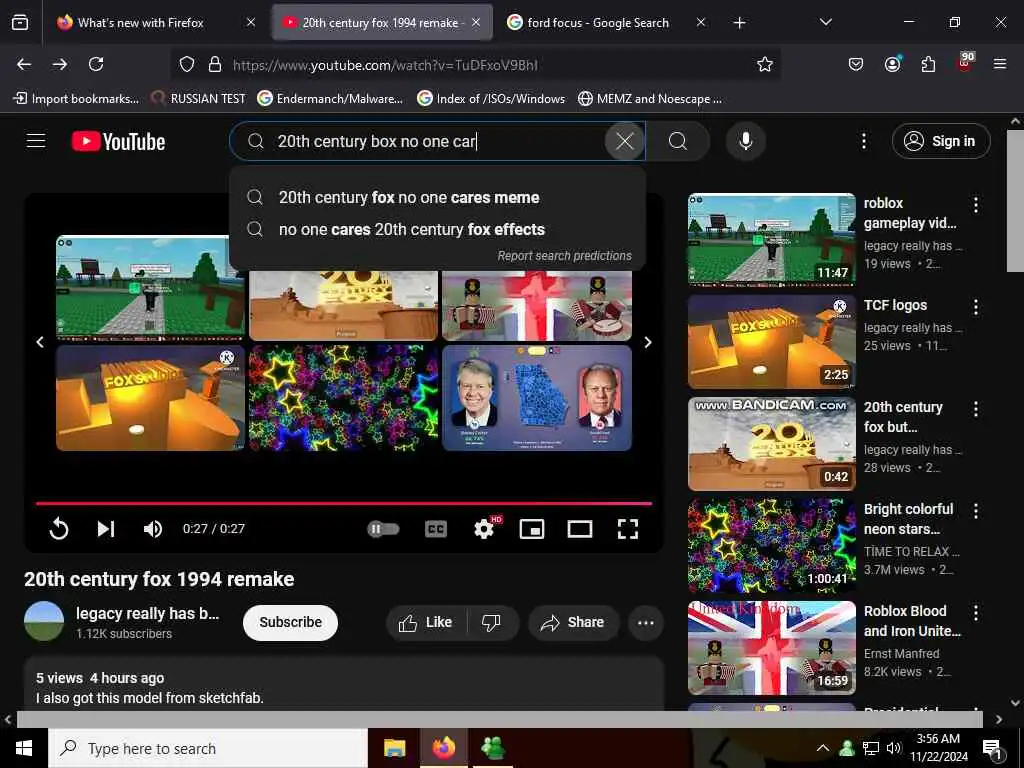The image size is (1024, 768).
Task: Open RUSSIAN TEST bookmark
Action: 198,99
